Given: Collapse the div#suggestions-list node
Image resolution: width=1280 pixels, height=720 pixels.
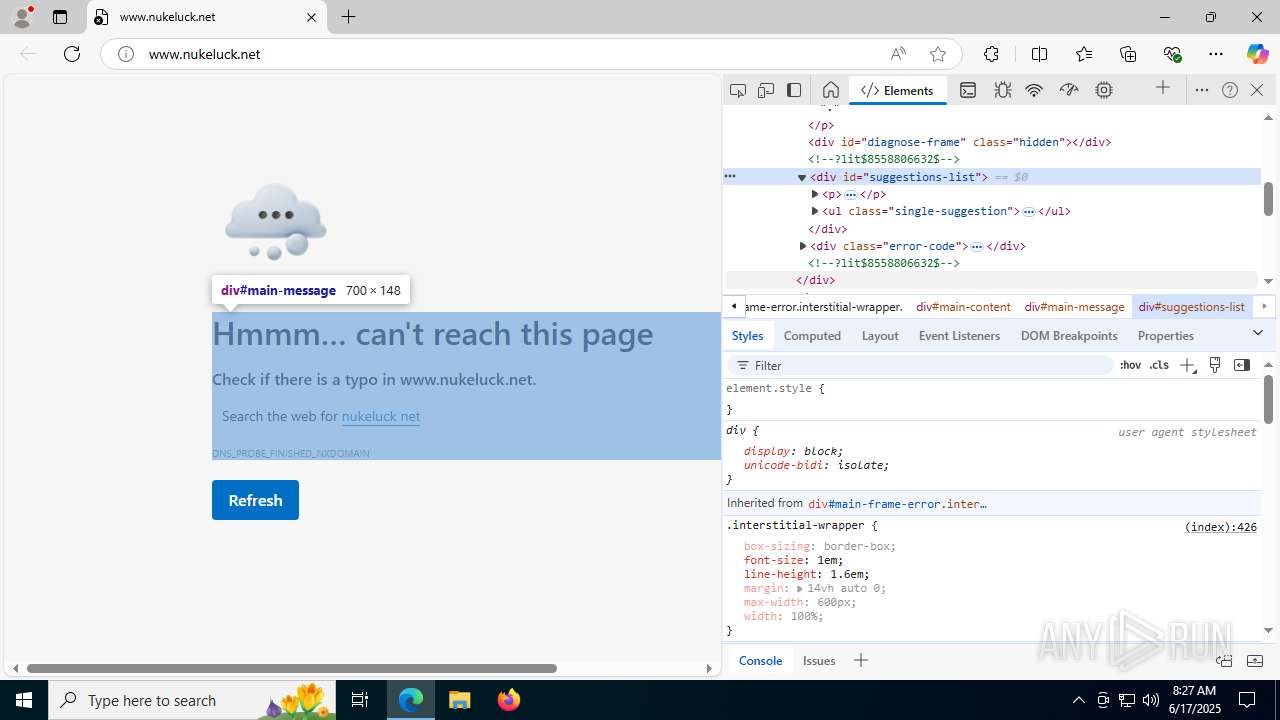Looking at the screenshot, I should pyautogui.click(x=802, y=177).
